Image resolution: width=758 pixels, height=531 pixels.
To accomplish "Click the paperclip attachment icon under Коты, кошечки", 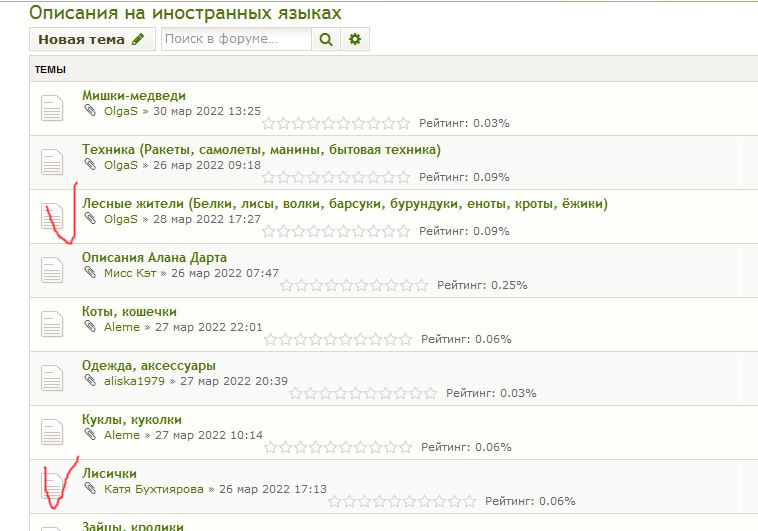I will (x=90, y=326).
